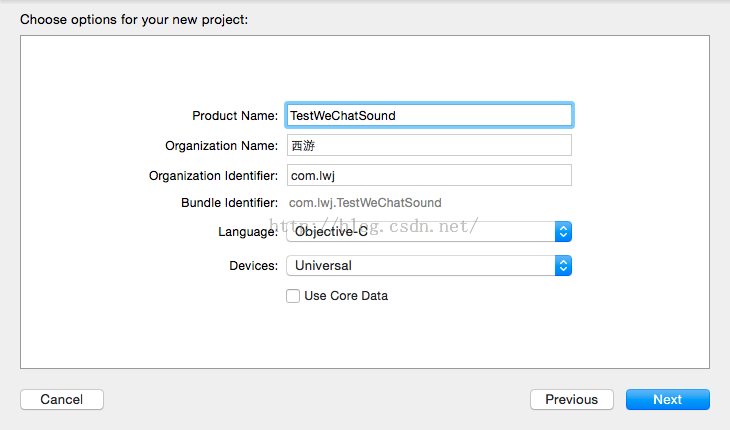The image size is (730, 430).
Task: Open the Devices dropdown showing Universal
Action: [x=420, y=266]
